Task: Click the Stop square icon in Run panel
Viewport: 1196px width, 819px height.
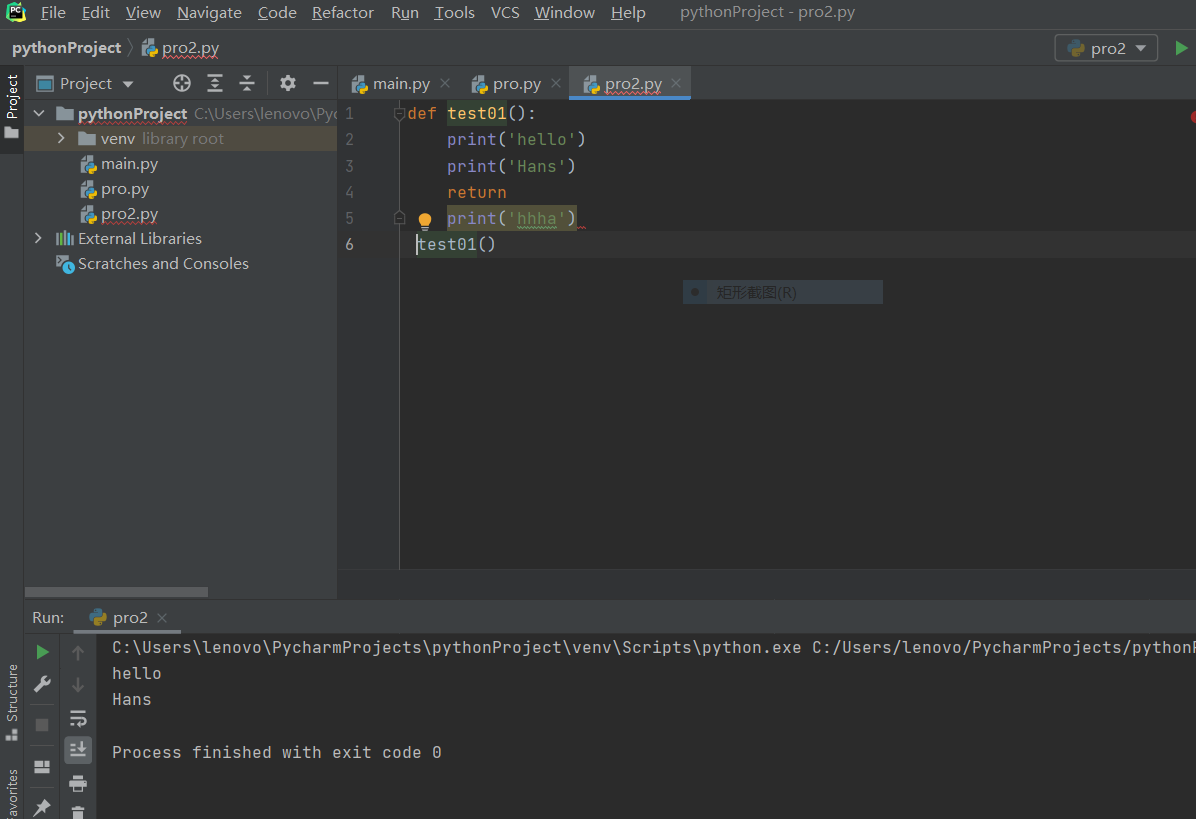Action: [42, 724]
